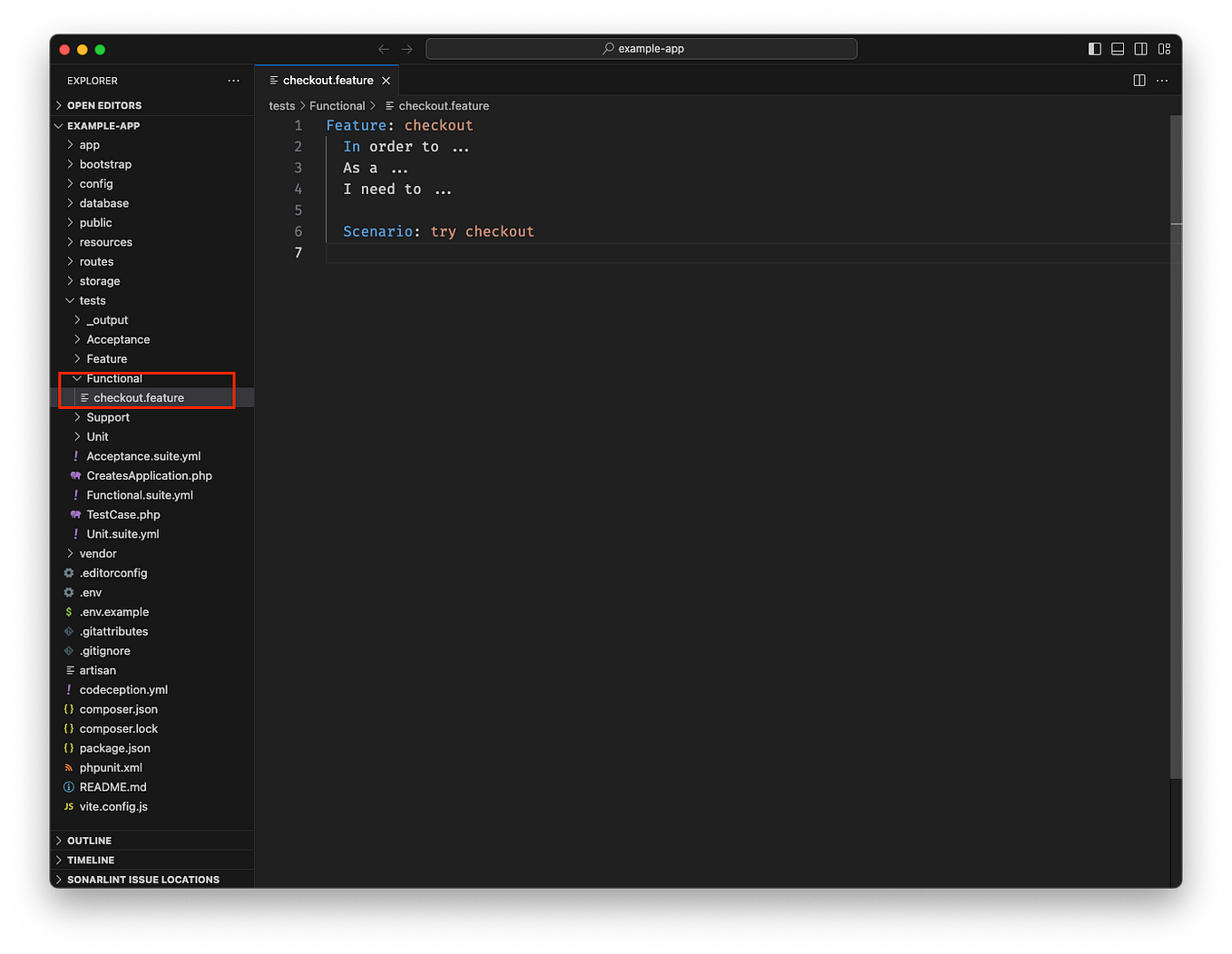Select codeception.yml in the explorer
Image resolution: width=1232 pixels, height=954 pixels.
(x=122, y=689)
